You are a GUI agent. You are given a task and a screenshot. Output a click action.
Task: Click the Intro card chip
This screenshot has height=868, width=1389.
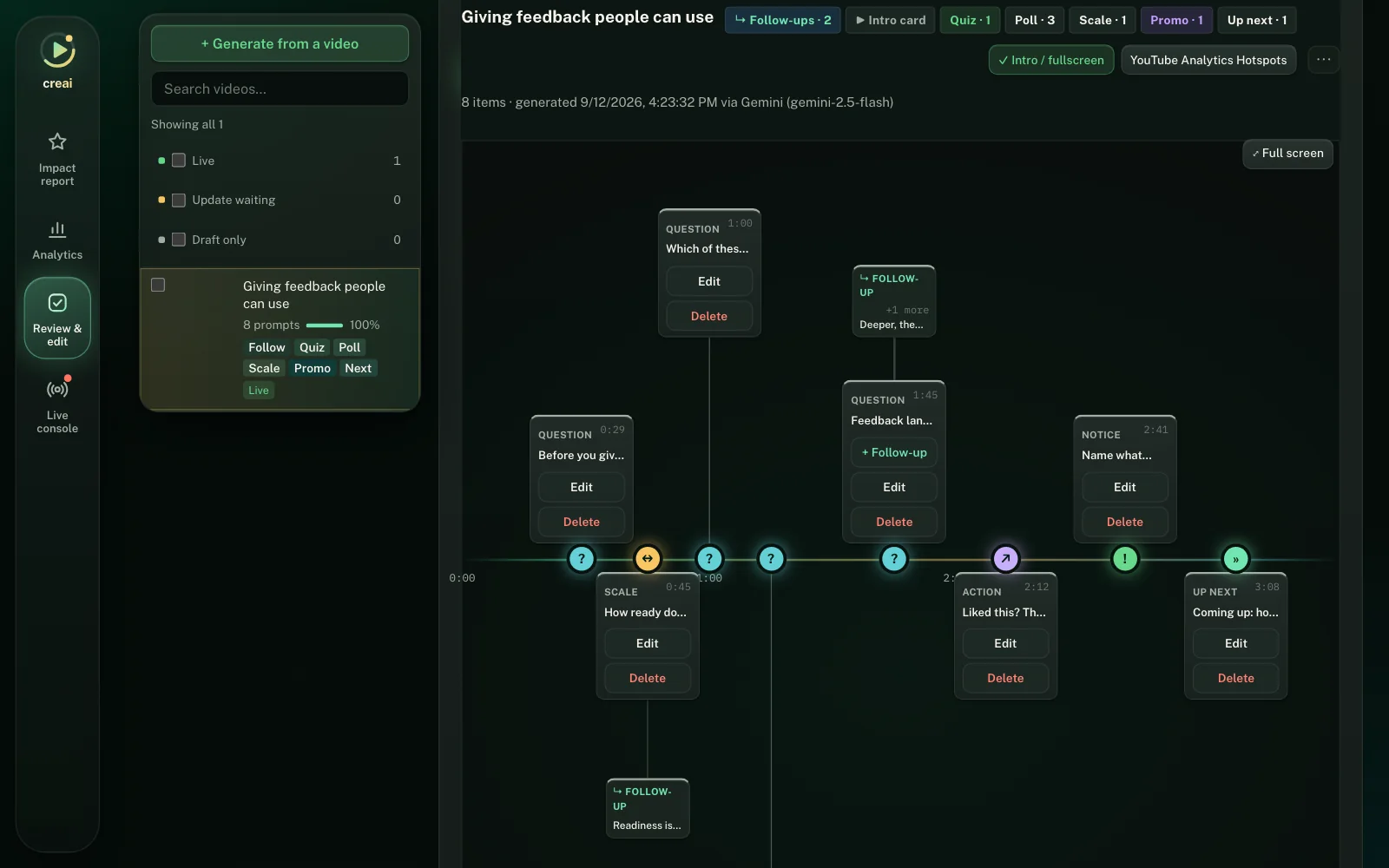point(891,20)
